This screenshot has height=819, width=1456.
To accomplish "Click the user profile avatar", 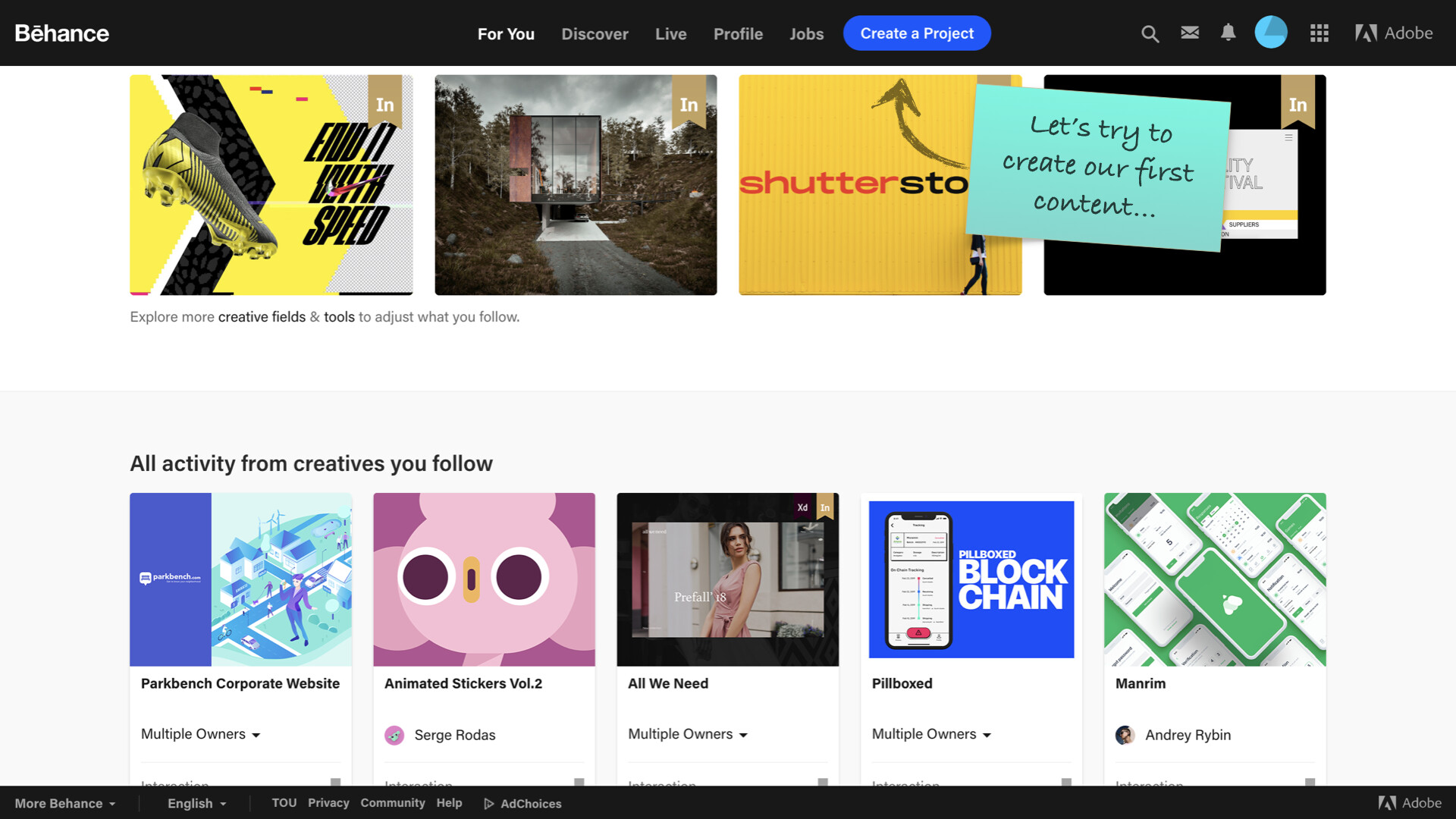I will [x=1271, y=33].
